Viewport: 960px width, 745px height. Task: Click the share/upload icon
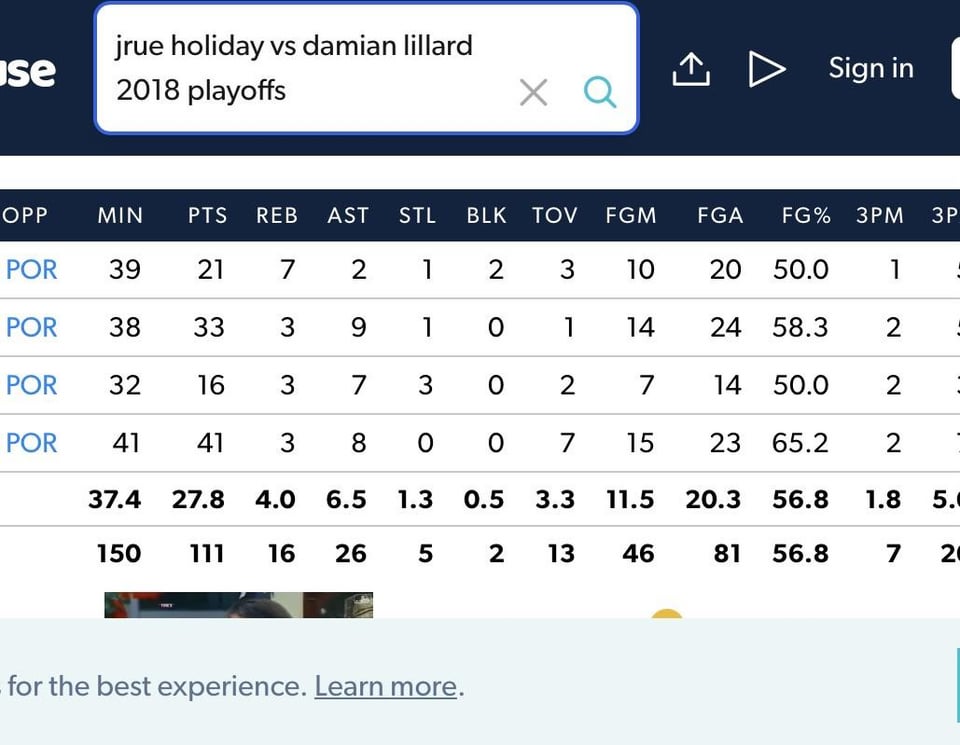[690, 69]
